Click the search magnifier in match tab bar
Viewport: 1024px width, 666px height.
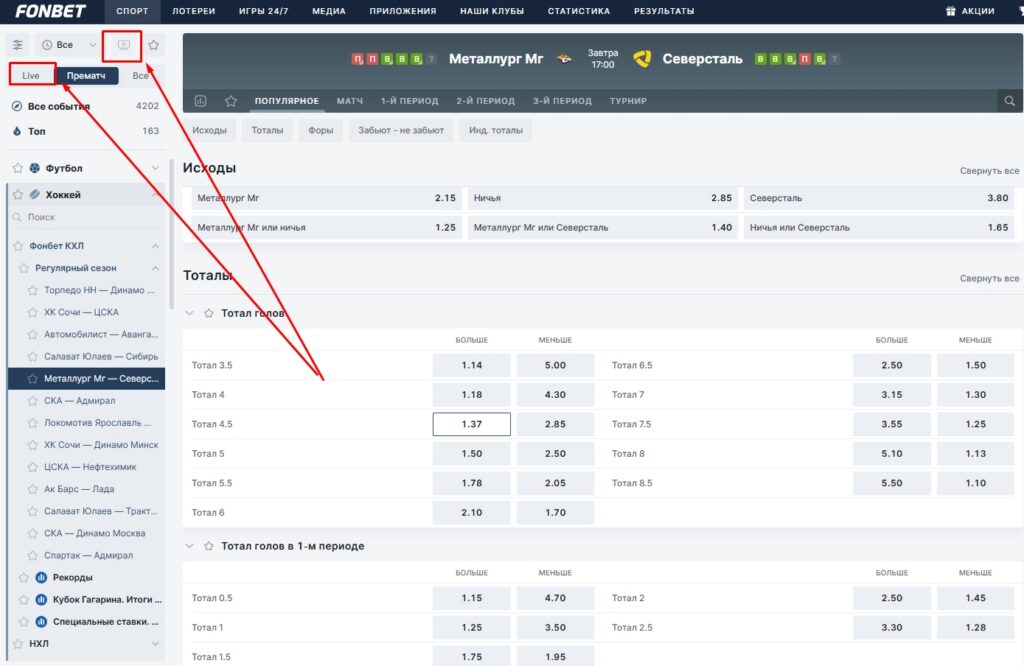pyautogui.click(x=1010, y=101)
